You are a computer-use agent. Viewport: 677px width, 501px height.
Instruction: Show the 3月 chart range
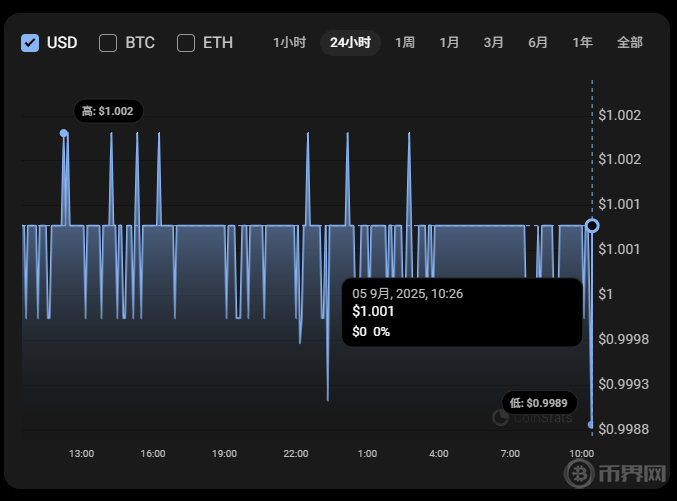(493, 43)
